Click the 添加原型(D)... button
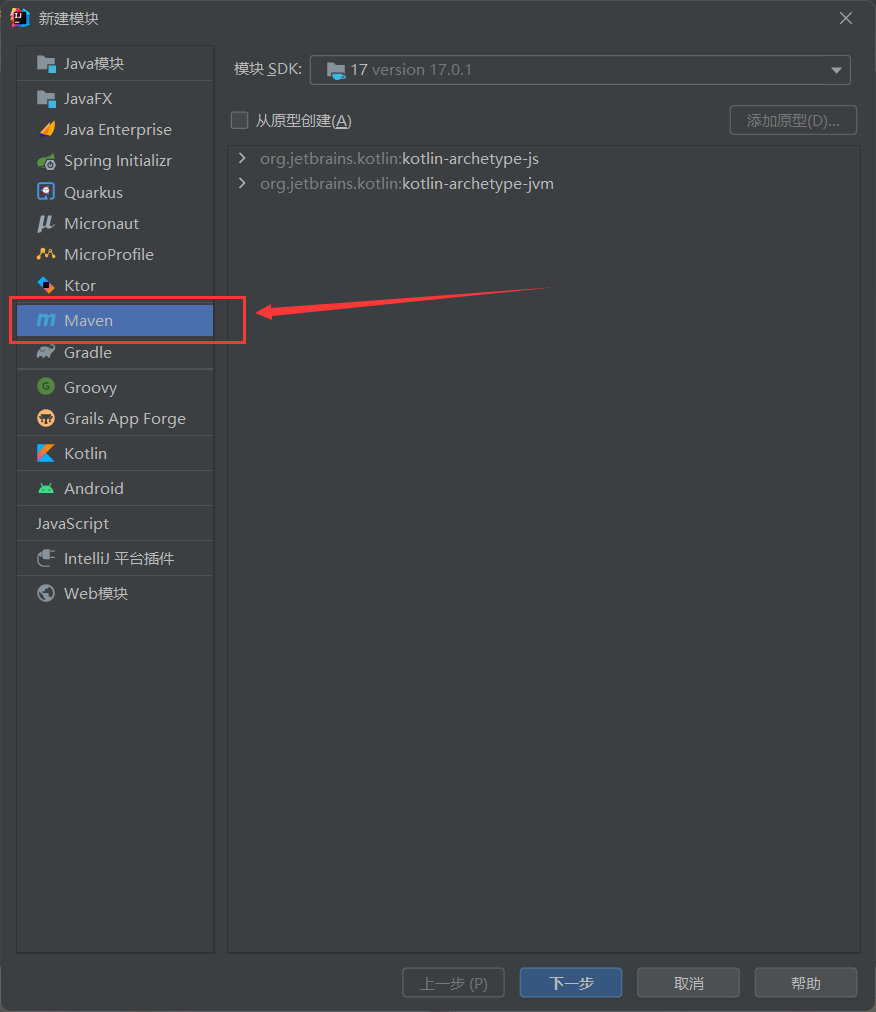The width and height of the screenshot is (876, 1012). click(793, 120)
